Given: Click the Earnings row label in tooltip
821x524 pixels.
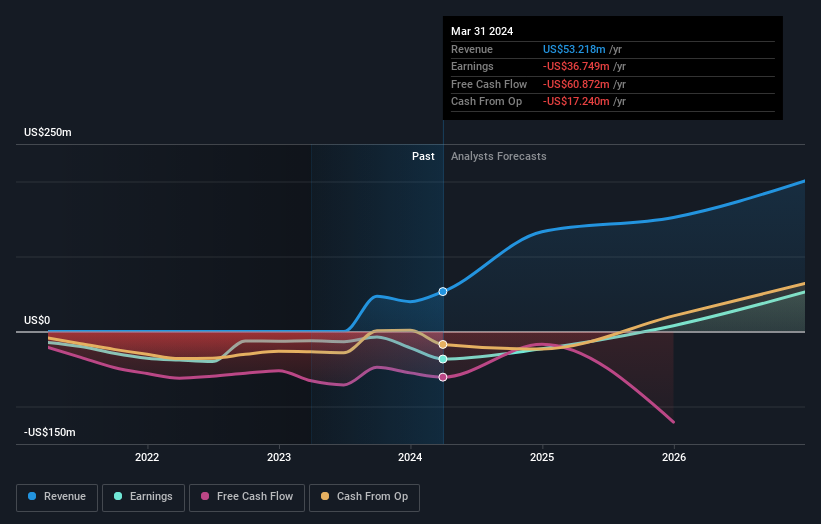Looking at the screenshot, I should (472, 66).
